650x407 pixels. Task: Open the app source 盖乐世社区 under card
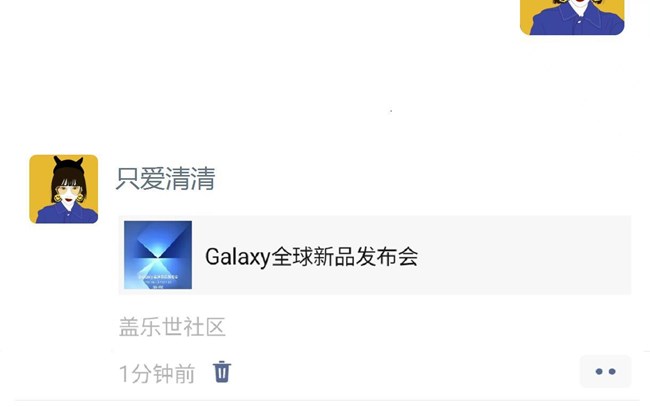pyautogui.click(x=172, y=327)
